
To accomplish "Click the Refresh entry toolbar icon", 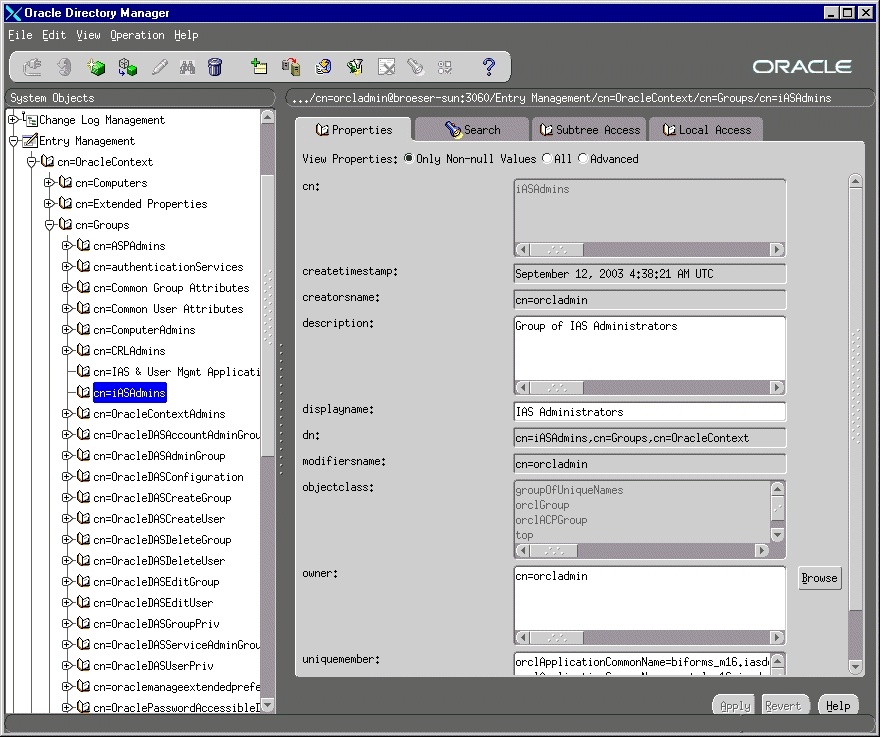I will 323,66.
